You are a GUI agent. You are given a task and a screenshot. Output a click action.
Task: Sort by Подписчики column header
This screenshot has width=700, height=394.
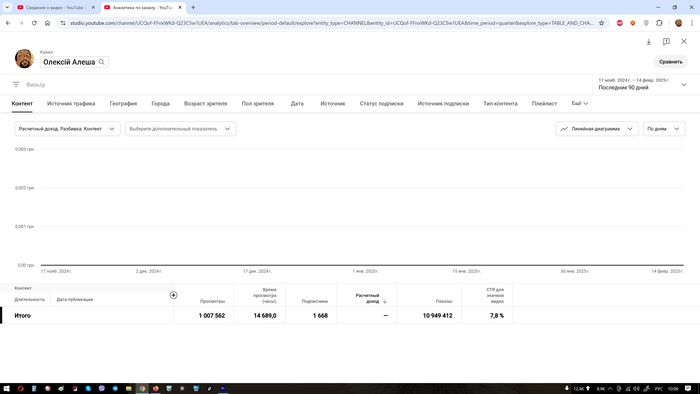pos(315,301)
